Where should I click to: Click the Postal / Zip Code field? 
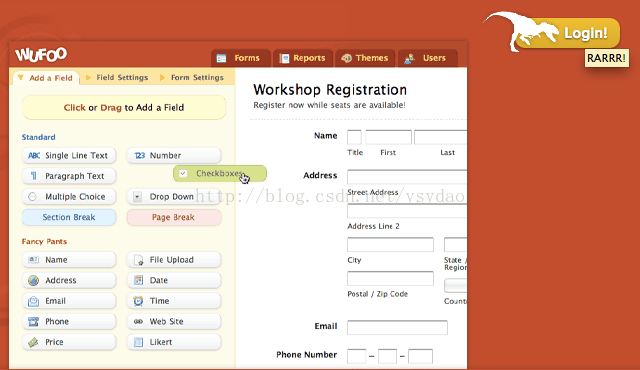coord(390,279)
